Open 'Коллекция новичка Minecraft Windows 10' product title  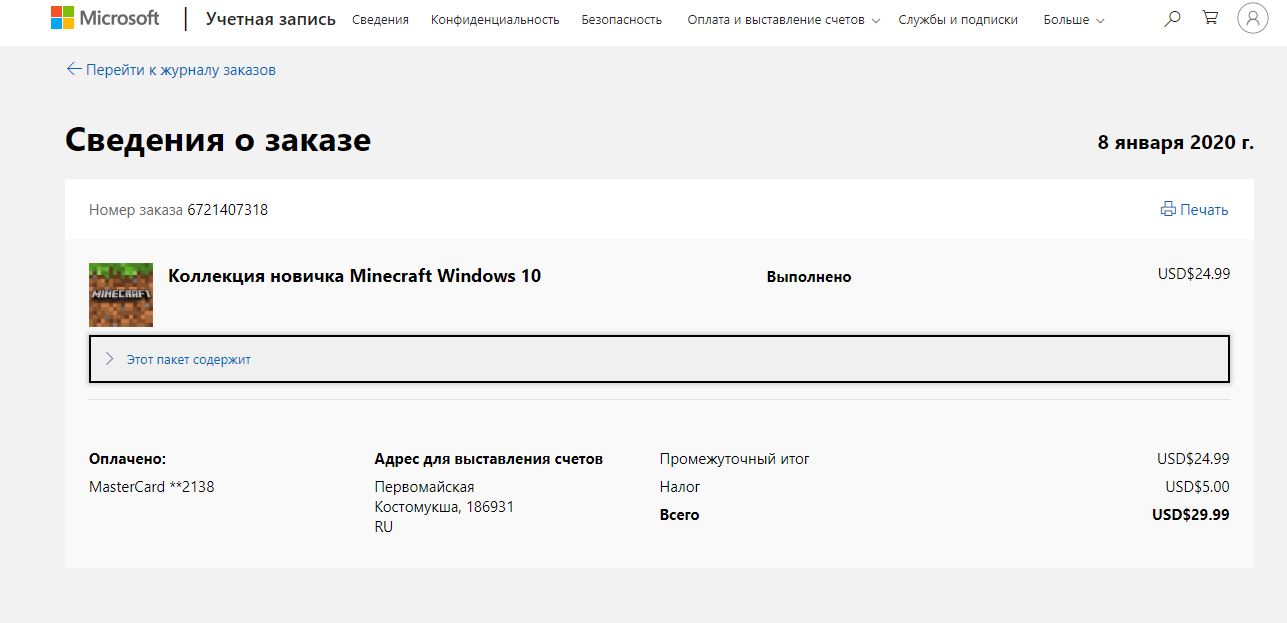click(x=355, y=276)
